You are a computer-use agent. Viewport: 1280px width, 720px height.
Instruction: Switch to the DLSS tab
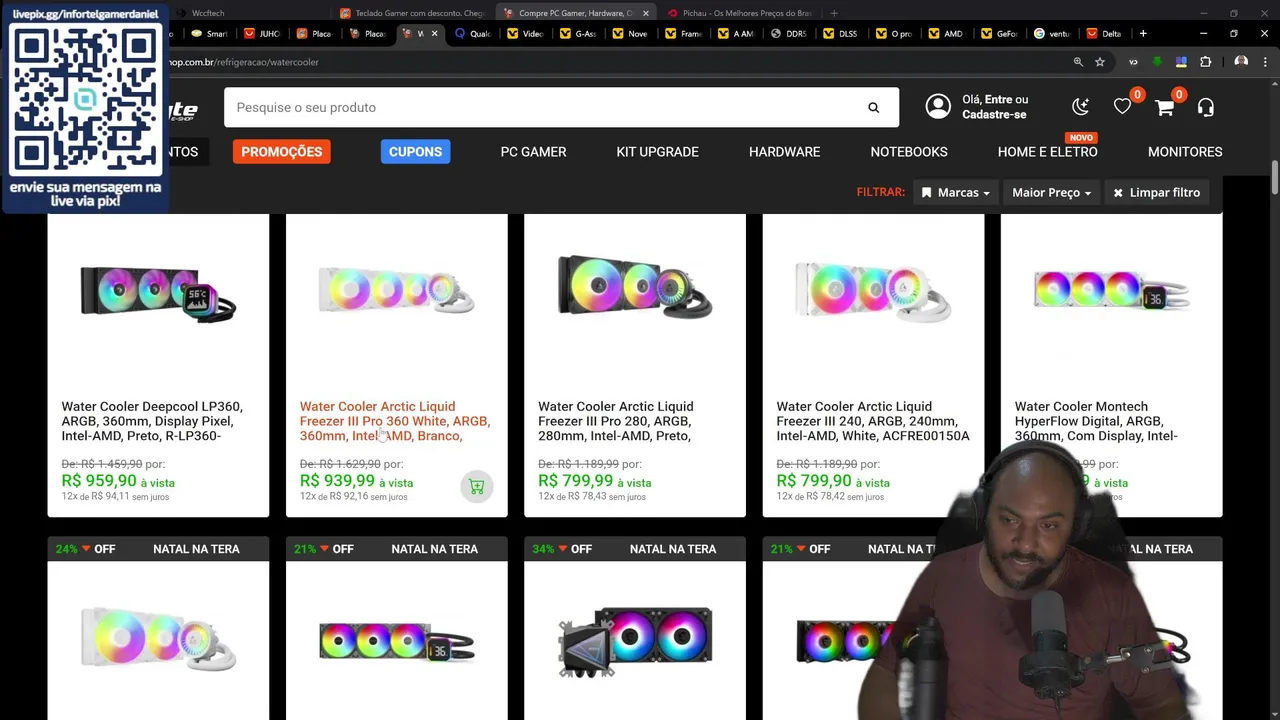click(841, 33)
